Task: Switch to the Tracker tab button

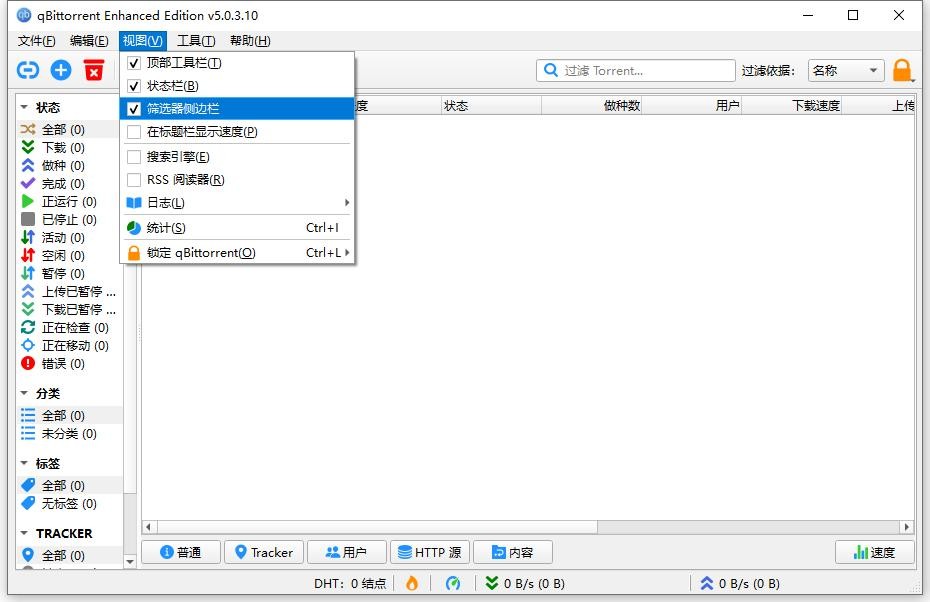Action: (x=262, y=552)
